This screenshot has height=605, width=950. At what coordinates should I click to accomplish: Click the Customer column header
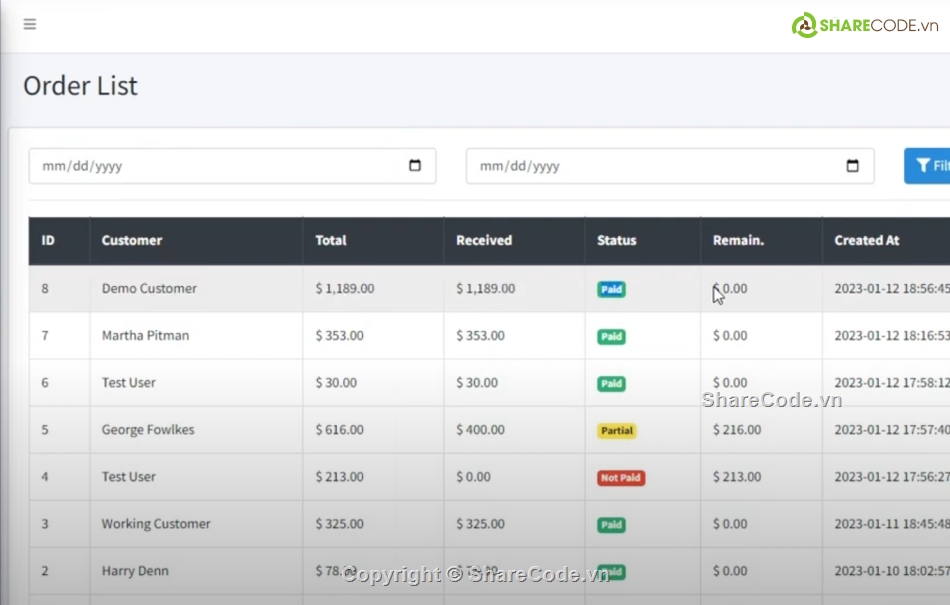coord(132,240)
